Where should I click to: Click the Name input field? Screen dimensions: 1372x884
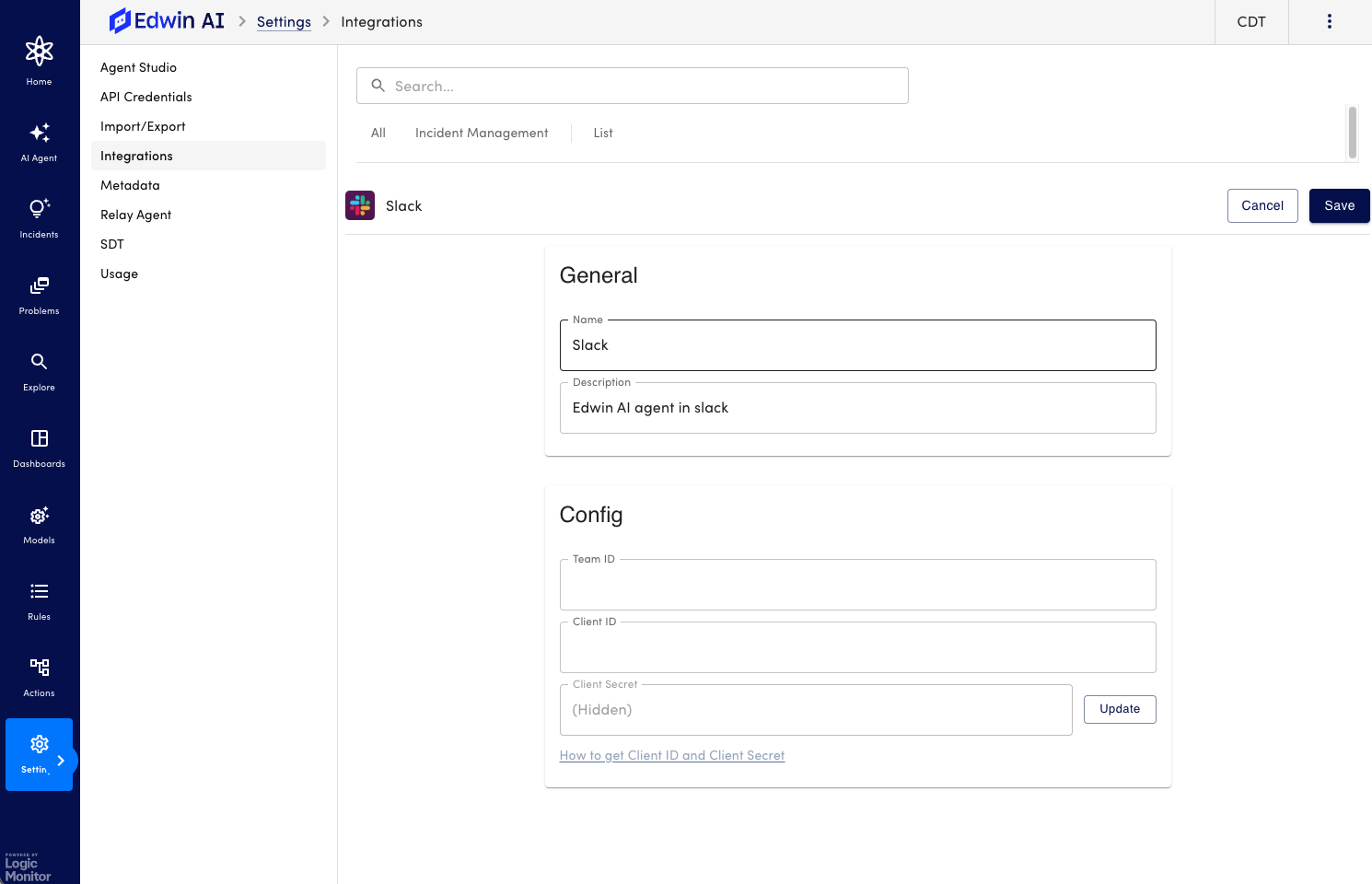[x=858, y=345]
